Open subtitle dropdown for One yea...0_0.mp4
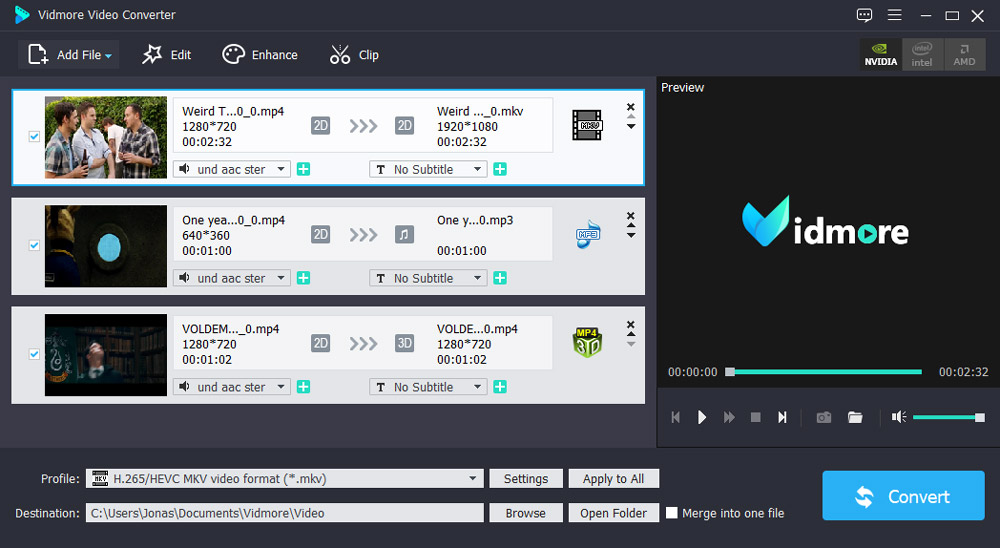1000x548 pixels. 428,278
